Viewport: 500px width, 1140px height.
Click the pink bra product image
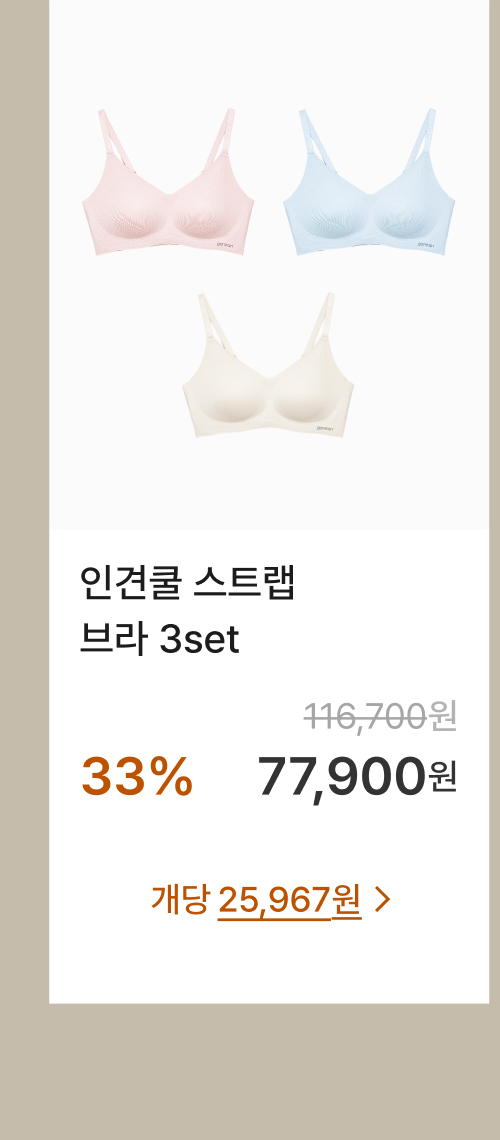pyautogui.click(x=169, y=182)
